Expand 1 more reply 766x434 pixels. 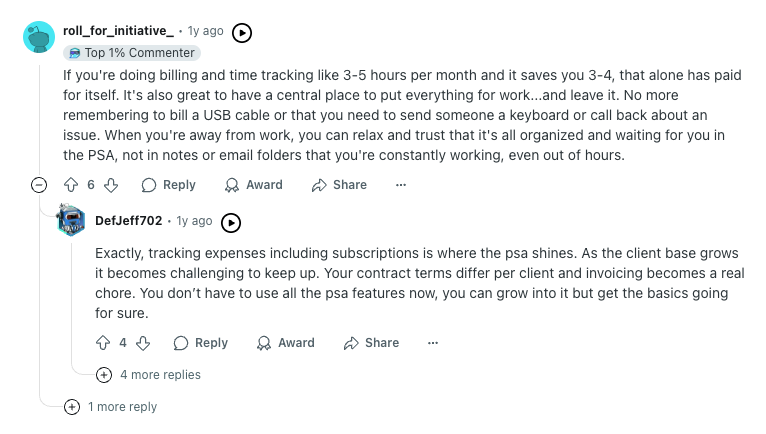click(110, 407)
